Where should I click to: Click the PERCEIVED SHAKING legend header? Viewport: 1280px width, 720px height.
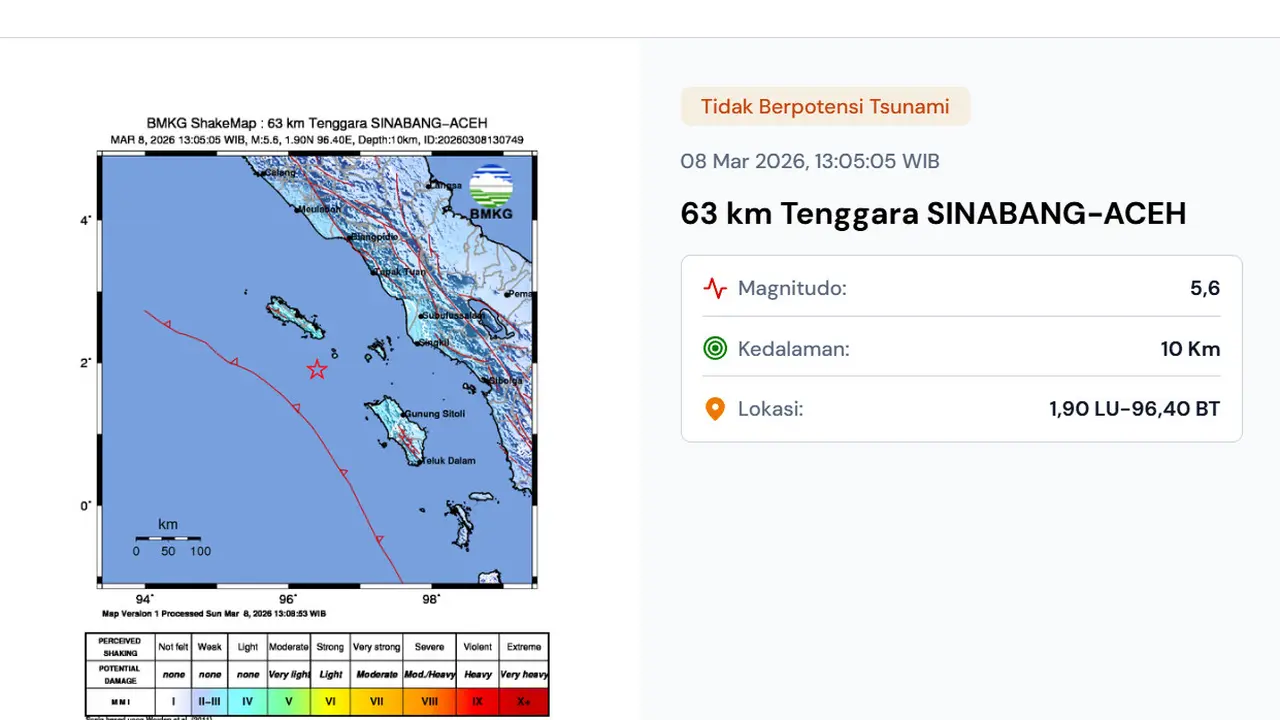coord(120,647)
